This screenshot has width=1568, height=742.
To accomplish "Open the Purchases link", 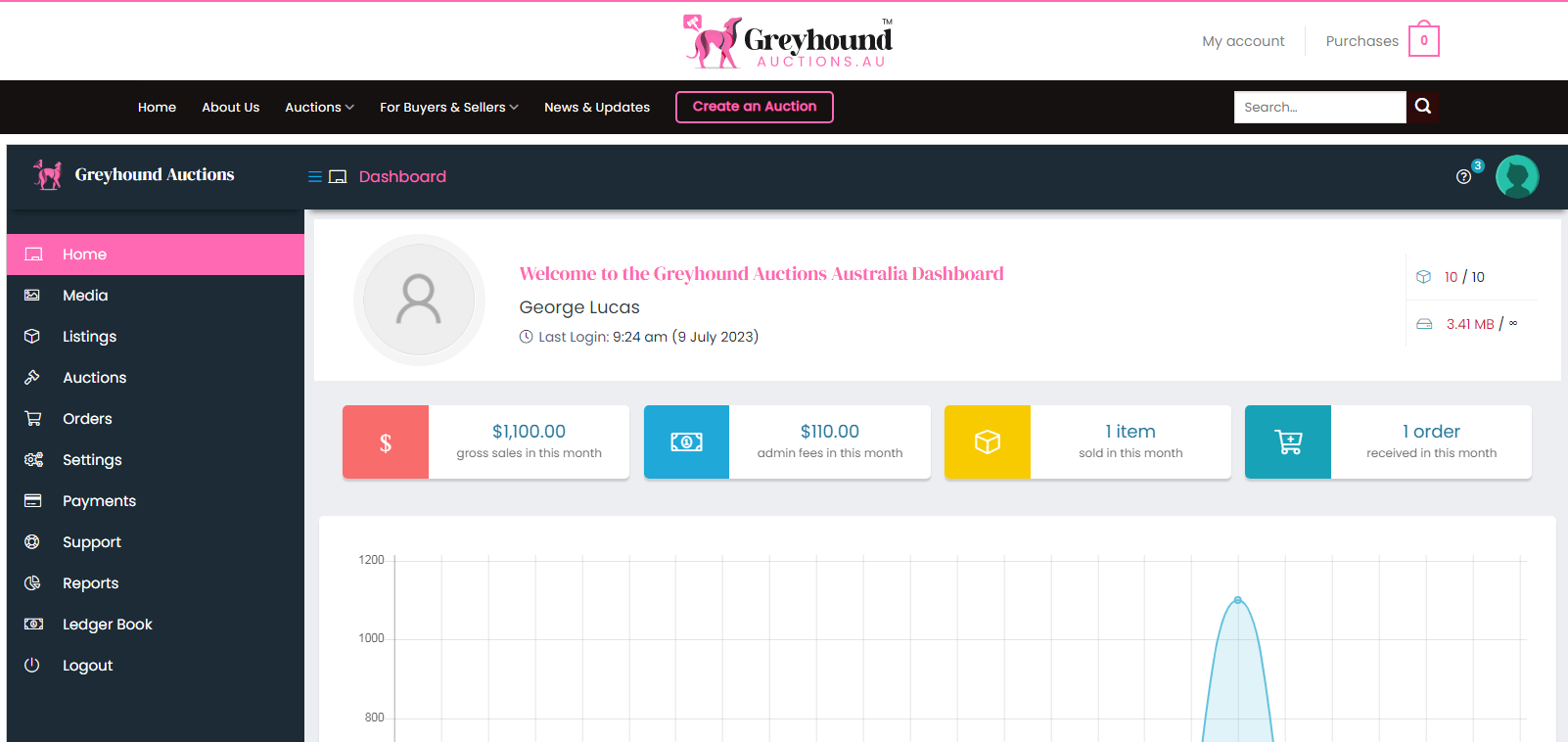I will tap(1361, 41).
